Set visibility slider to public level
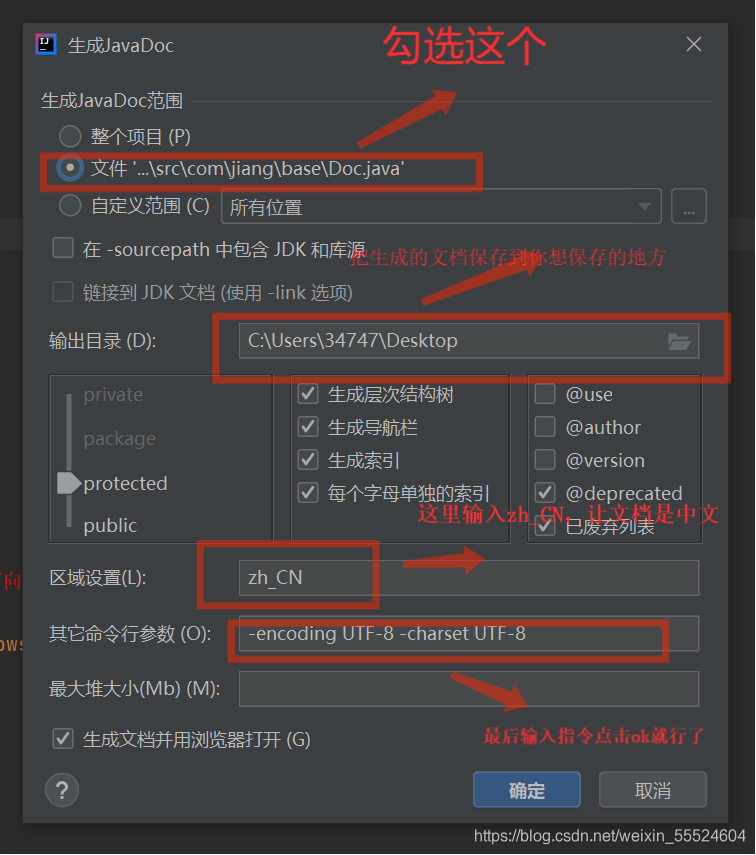This screenshot has width=756, height=855. click(x=110, y=526)
